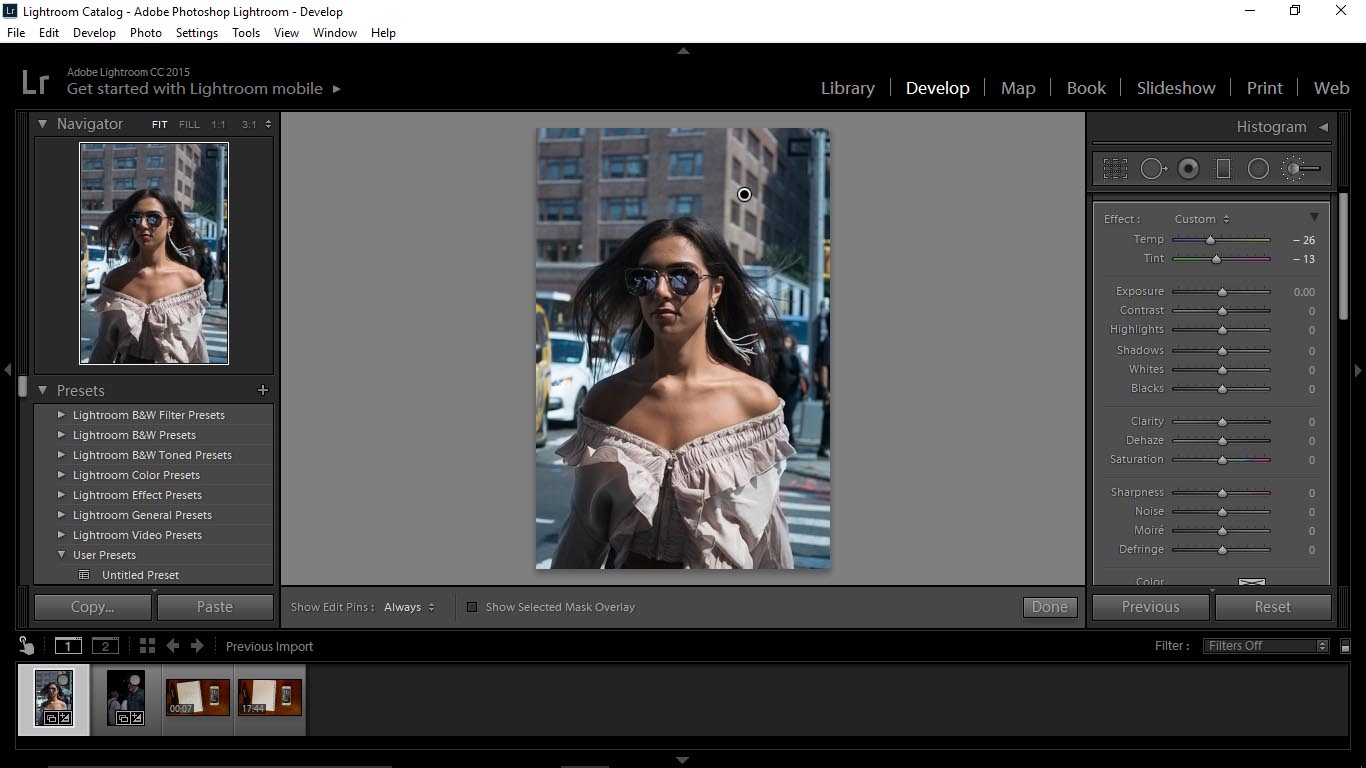Hide filmstrip with bottom center arrow
The image size is (1366, 768).
(x=683, y=760)
